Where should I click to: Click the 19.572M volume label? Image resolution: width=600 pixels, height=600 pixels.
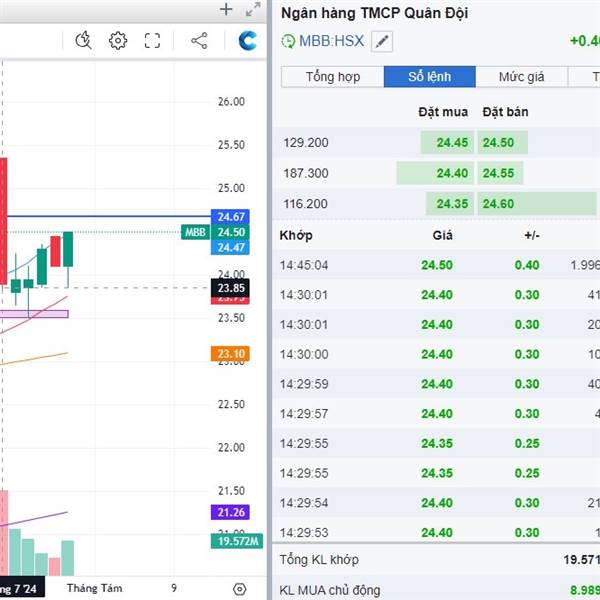click(237, 541)
